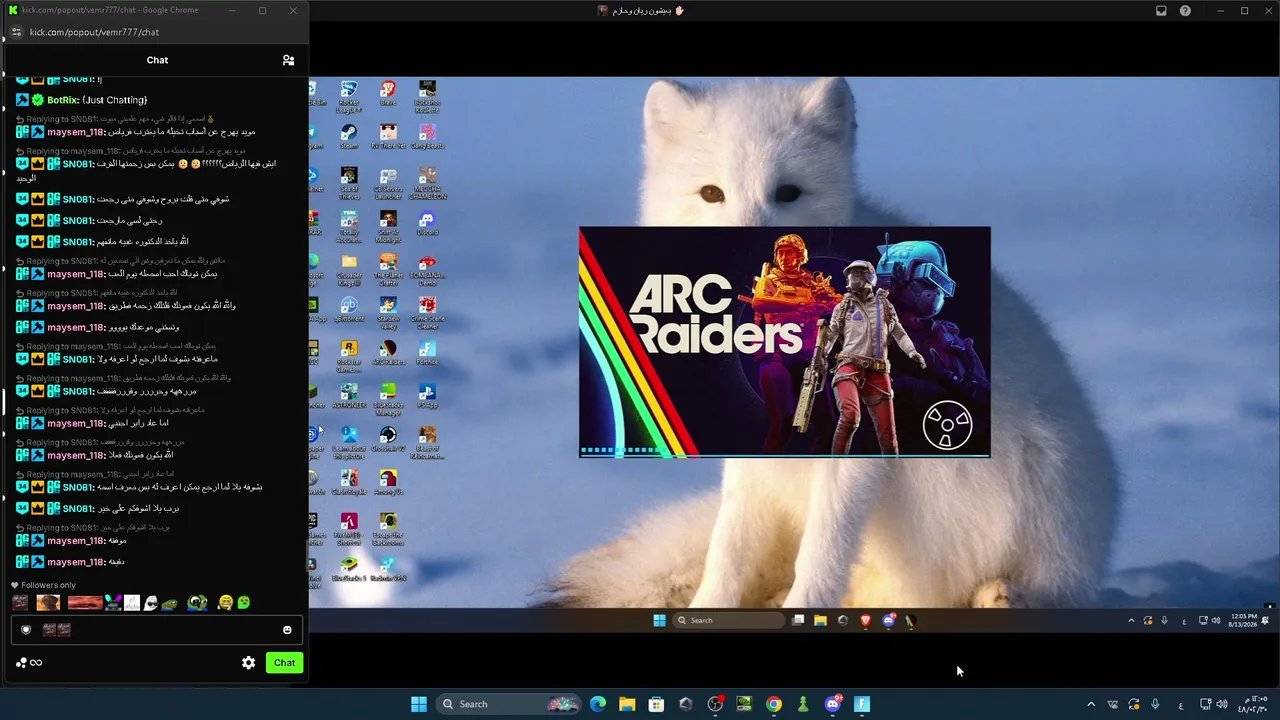This screenshot has height=720, width=1280.
Task: Open PS App desktop shortcut
Action: (x=427, y=396)
